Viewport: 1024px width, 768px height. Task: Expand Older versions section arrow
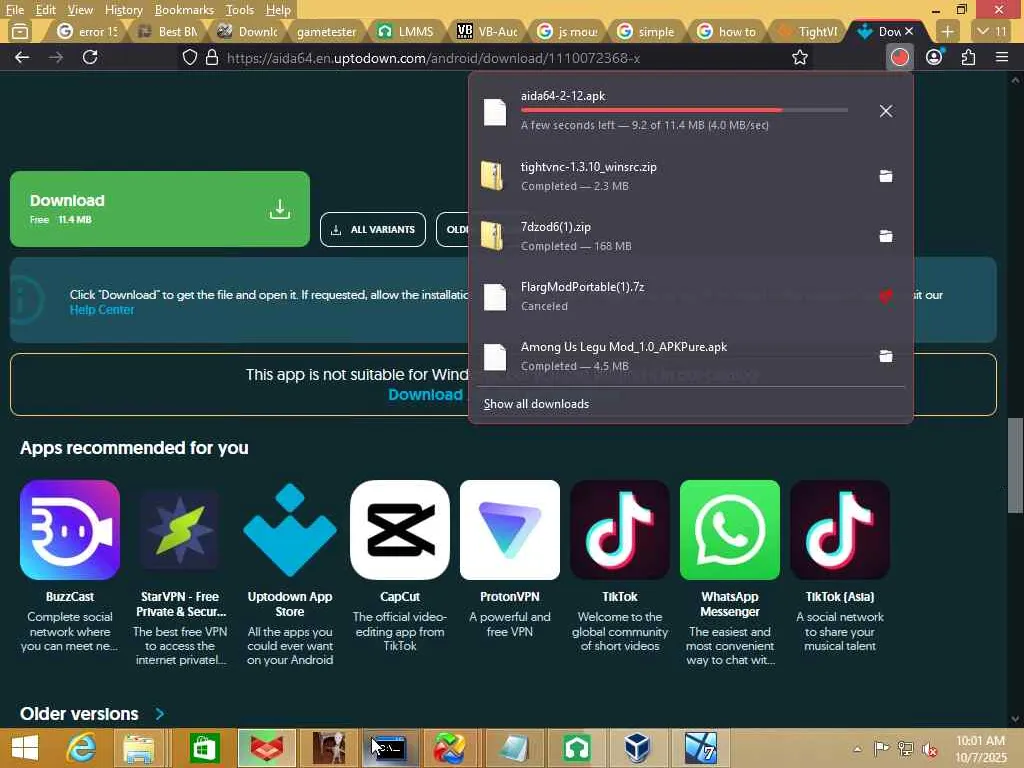point(160,714)
